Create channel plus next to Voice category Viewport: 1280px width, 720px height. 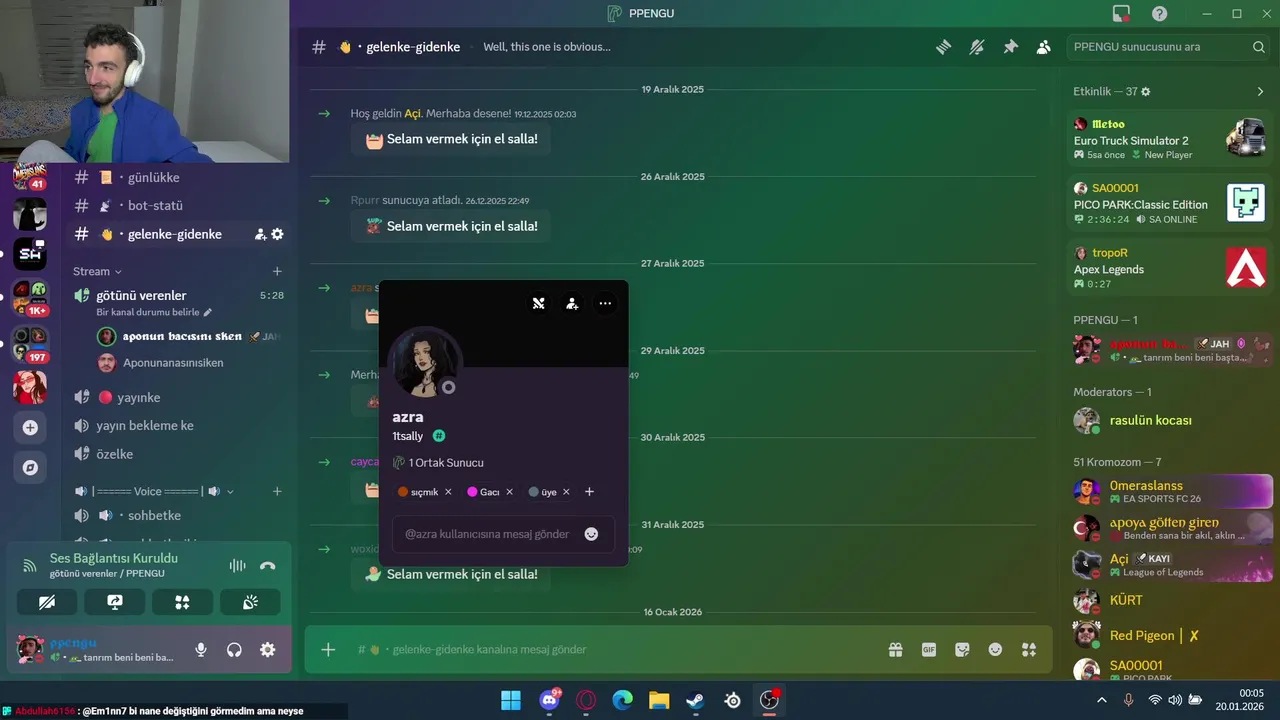click(277, 491)
